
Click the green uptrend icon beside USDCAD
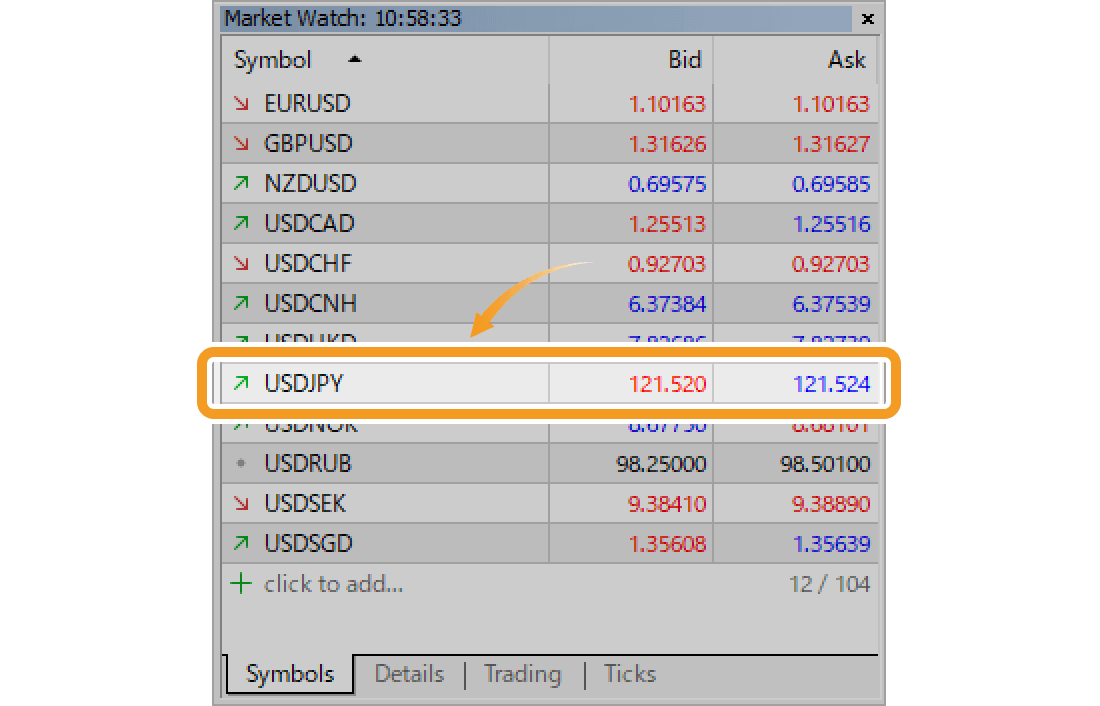tap(242, 223)
